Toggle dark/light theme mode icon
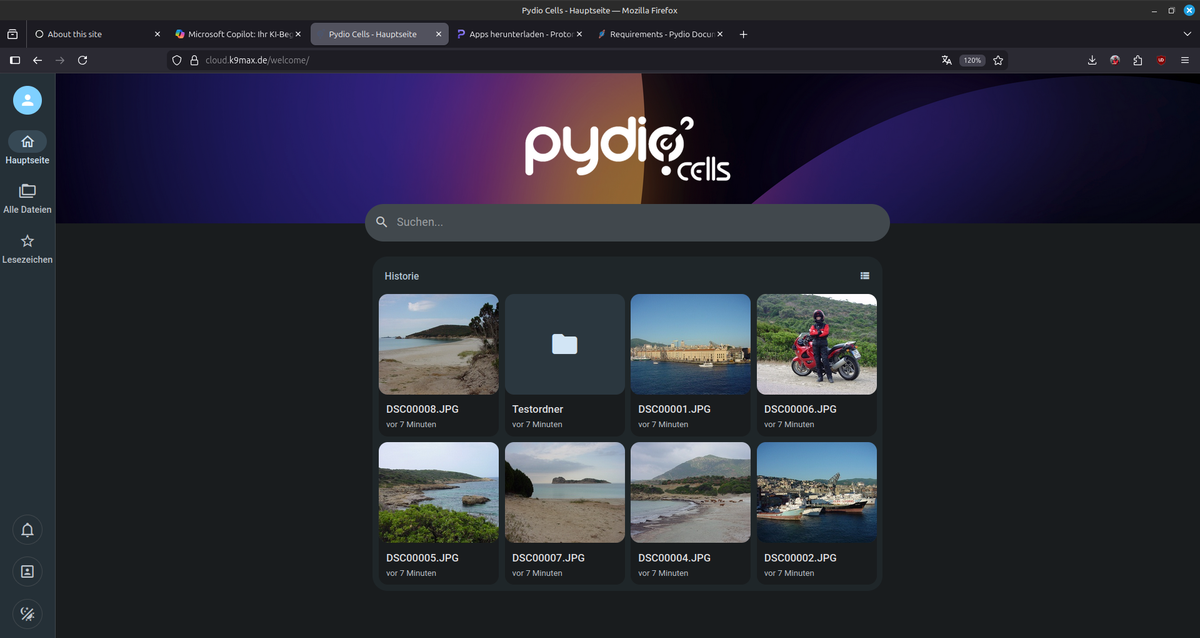This screenshot has height=638, width=1200. click(x=27, y=614)
